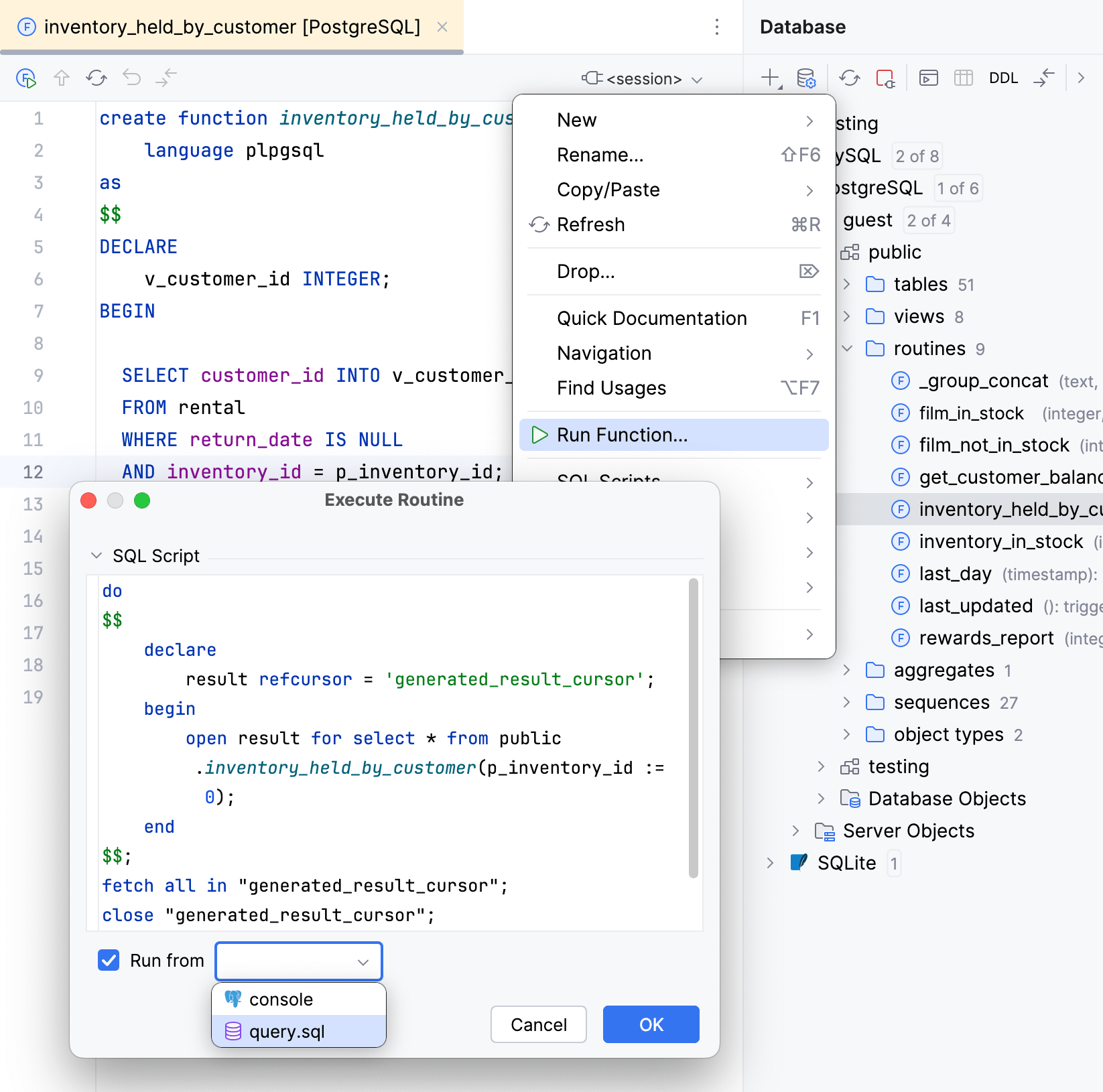Click the run routine icon in editor toolbar
The height and width of the screenshot is (1092, 1103).
[x=26, y=78]
